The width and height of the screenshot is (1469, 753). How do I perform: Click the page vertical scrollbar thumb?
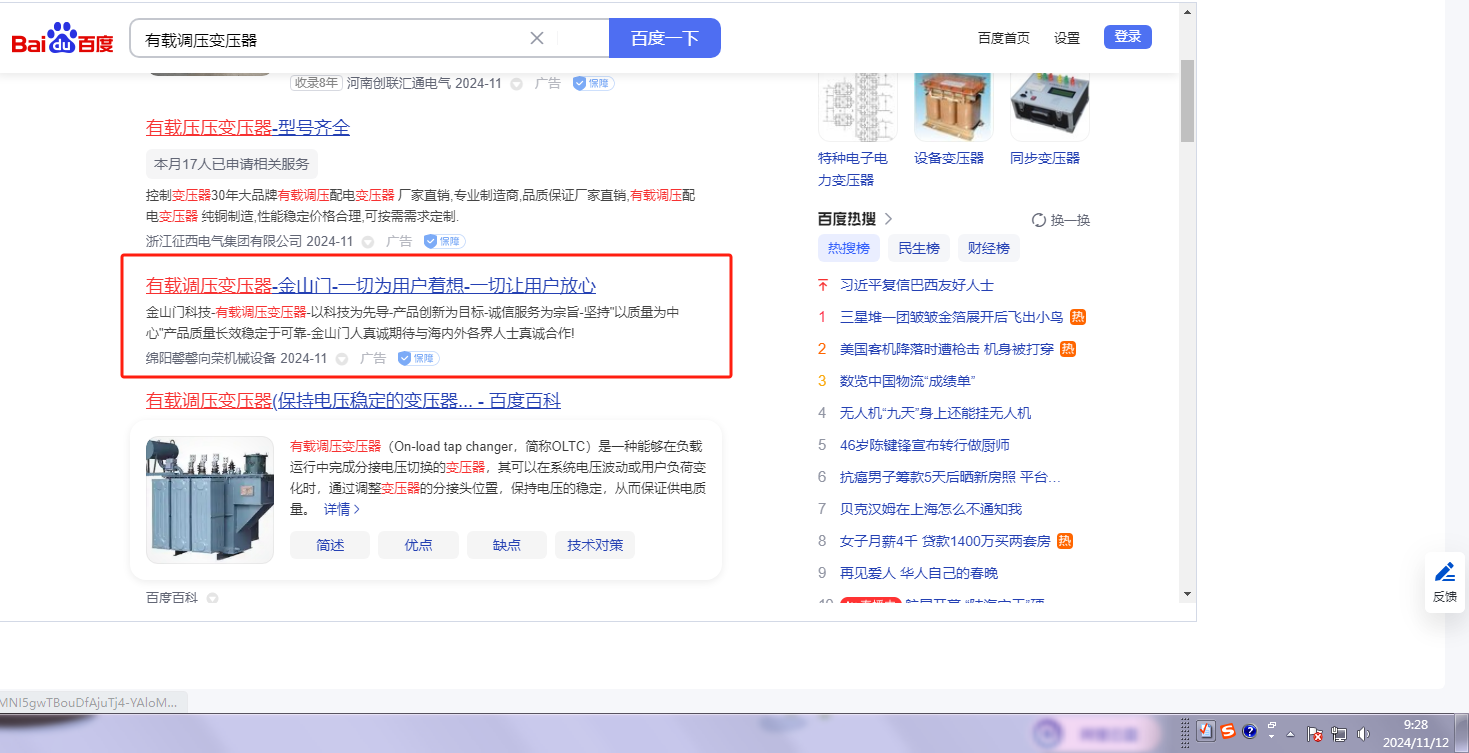click(1187, 100)
